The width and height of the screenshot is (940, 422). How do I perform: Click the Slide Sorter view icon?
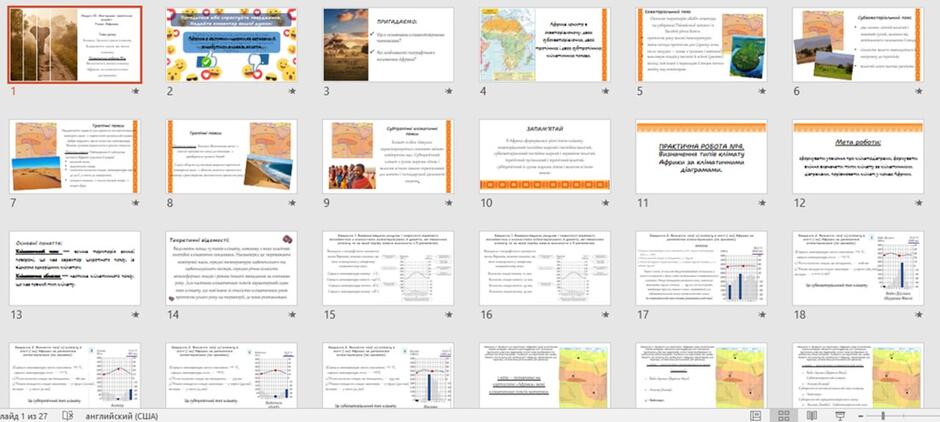[x=784, y=415]
